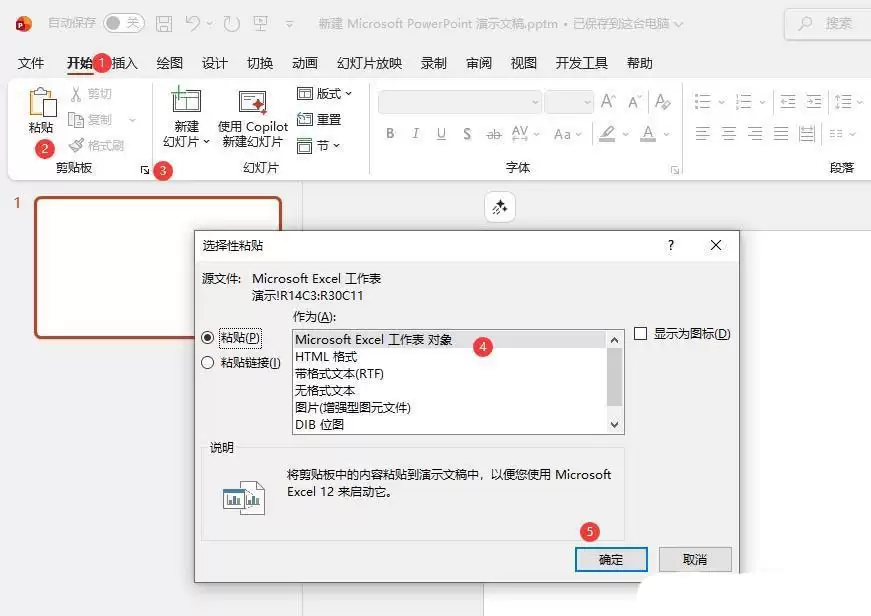Open the 节 section dropdown

tap(318, 146)
